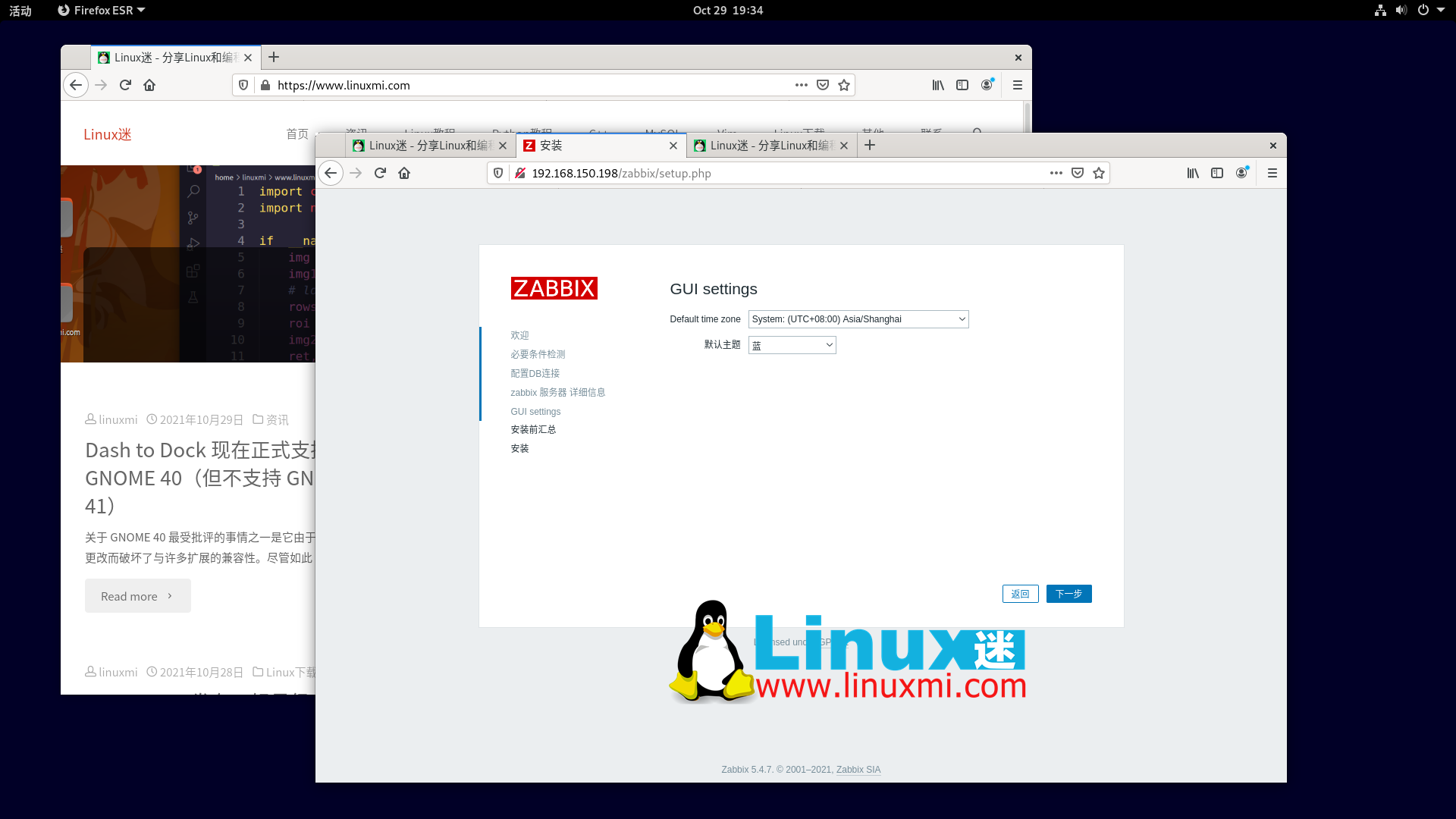
Task: Open Firefox ESR application menu
Action: point(102,10)
